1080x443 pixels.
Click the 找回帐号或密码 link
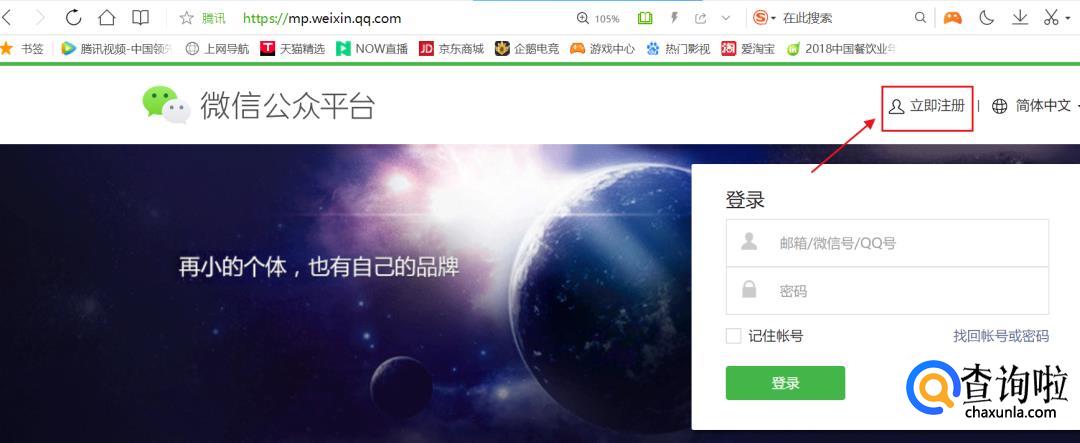1001,336
